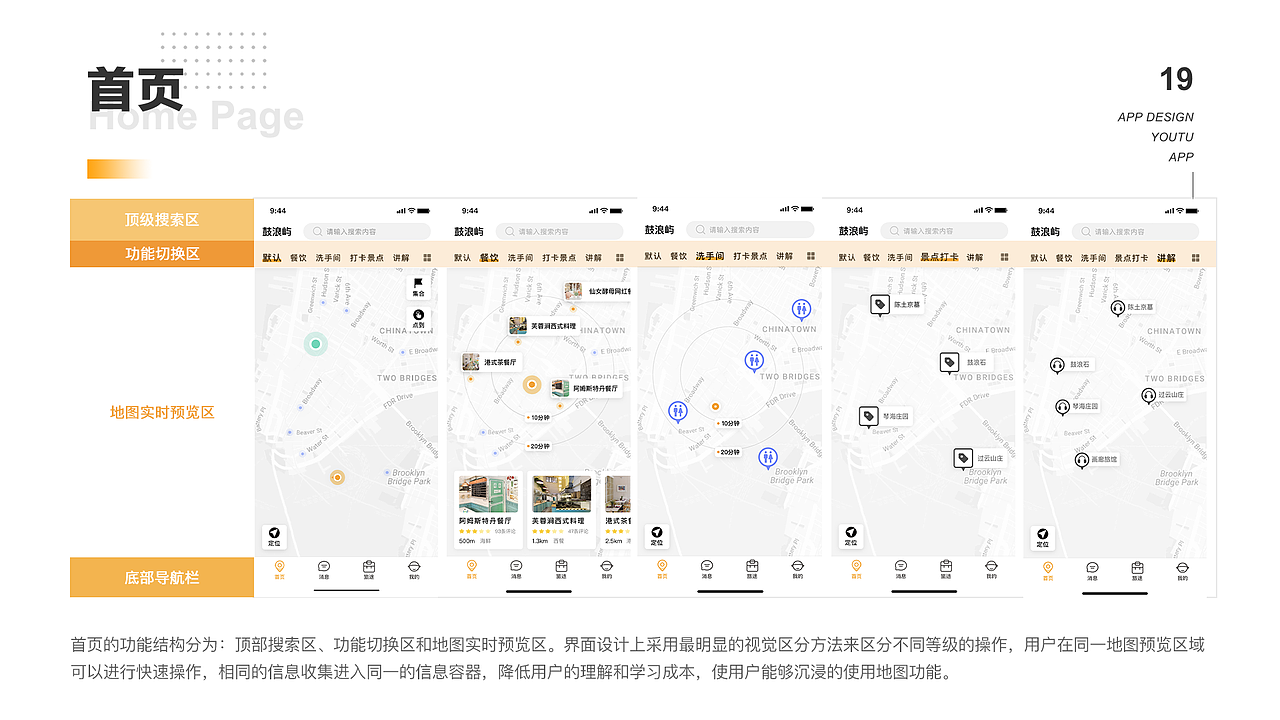This screenshot has height=720, width=1280.
Task: Tap tag pin for 过云山庄 check-in spot
Action: pos(963,459)
